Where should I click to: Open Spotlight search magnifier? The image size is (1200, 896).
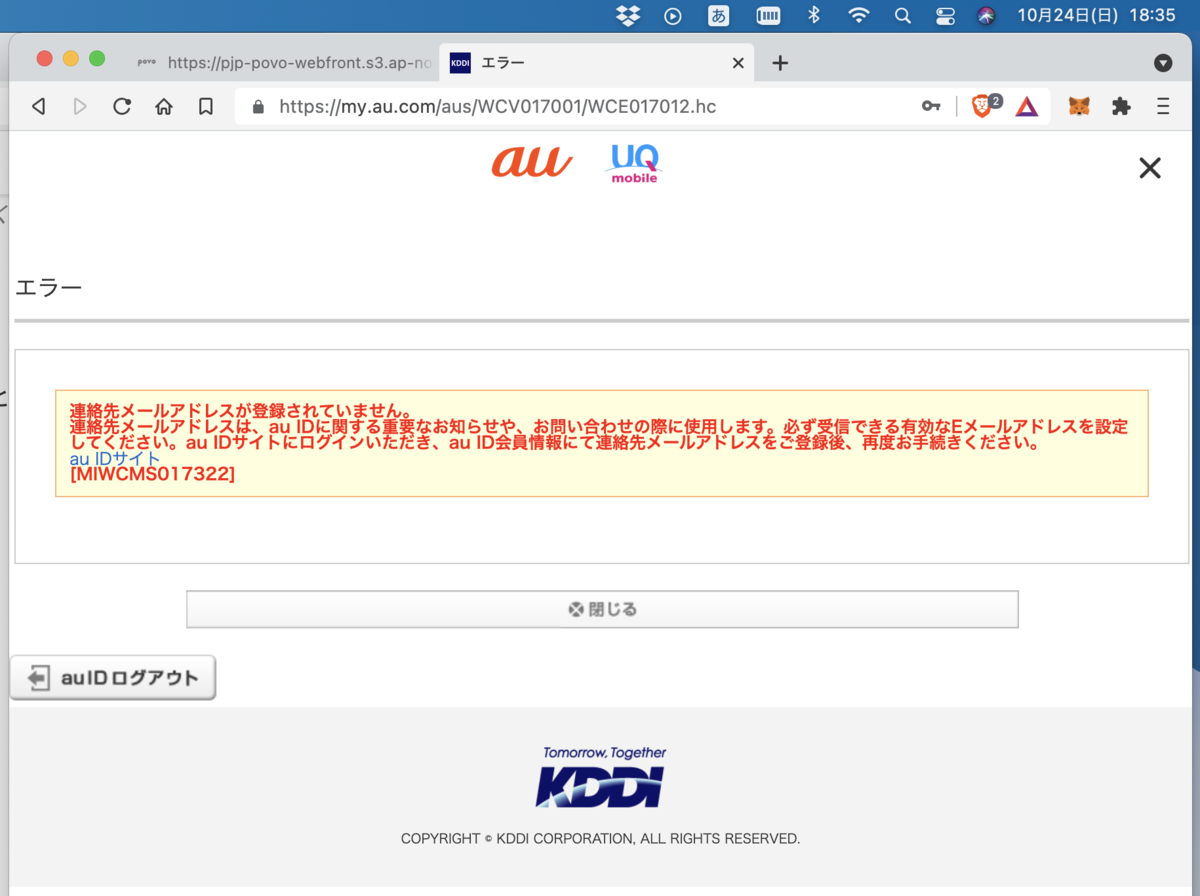[902, 15]
